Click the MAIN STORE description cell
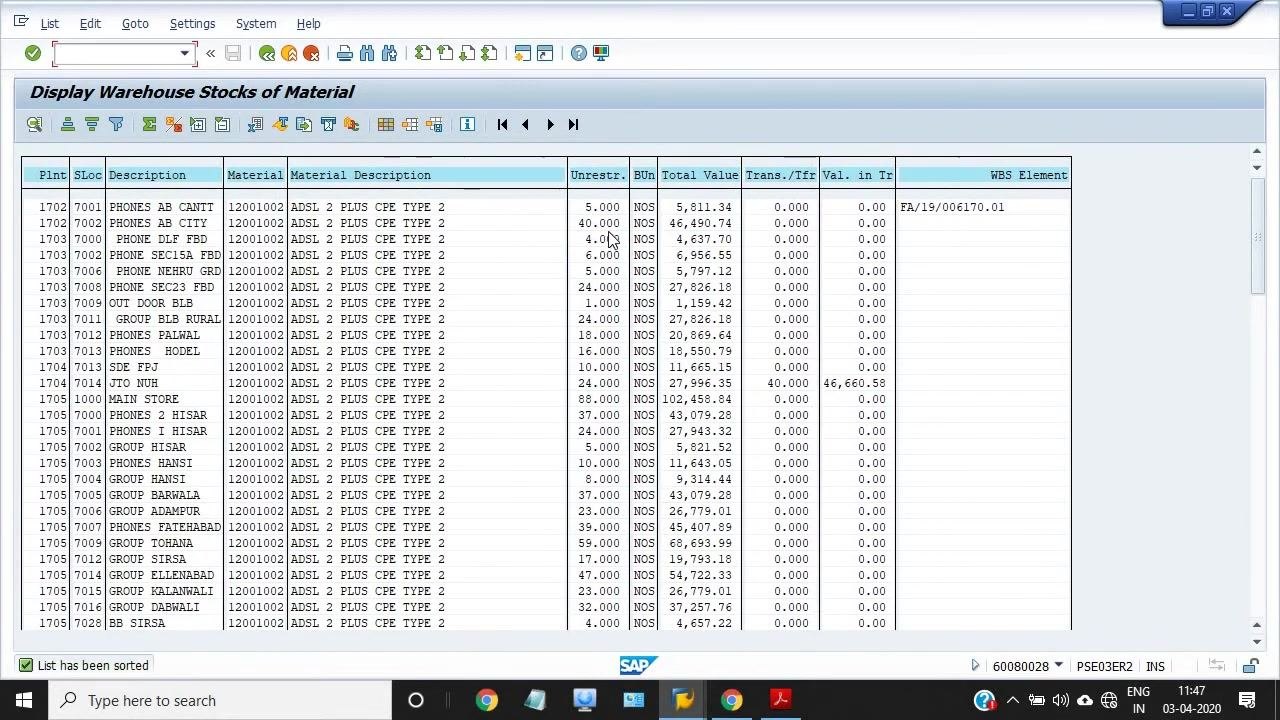 tap(144, 399)
